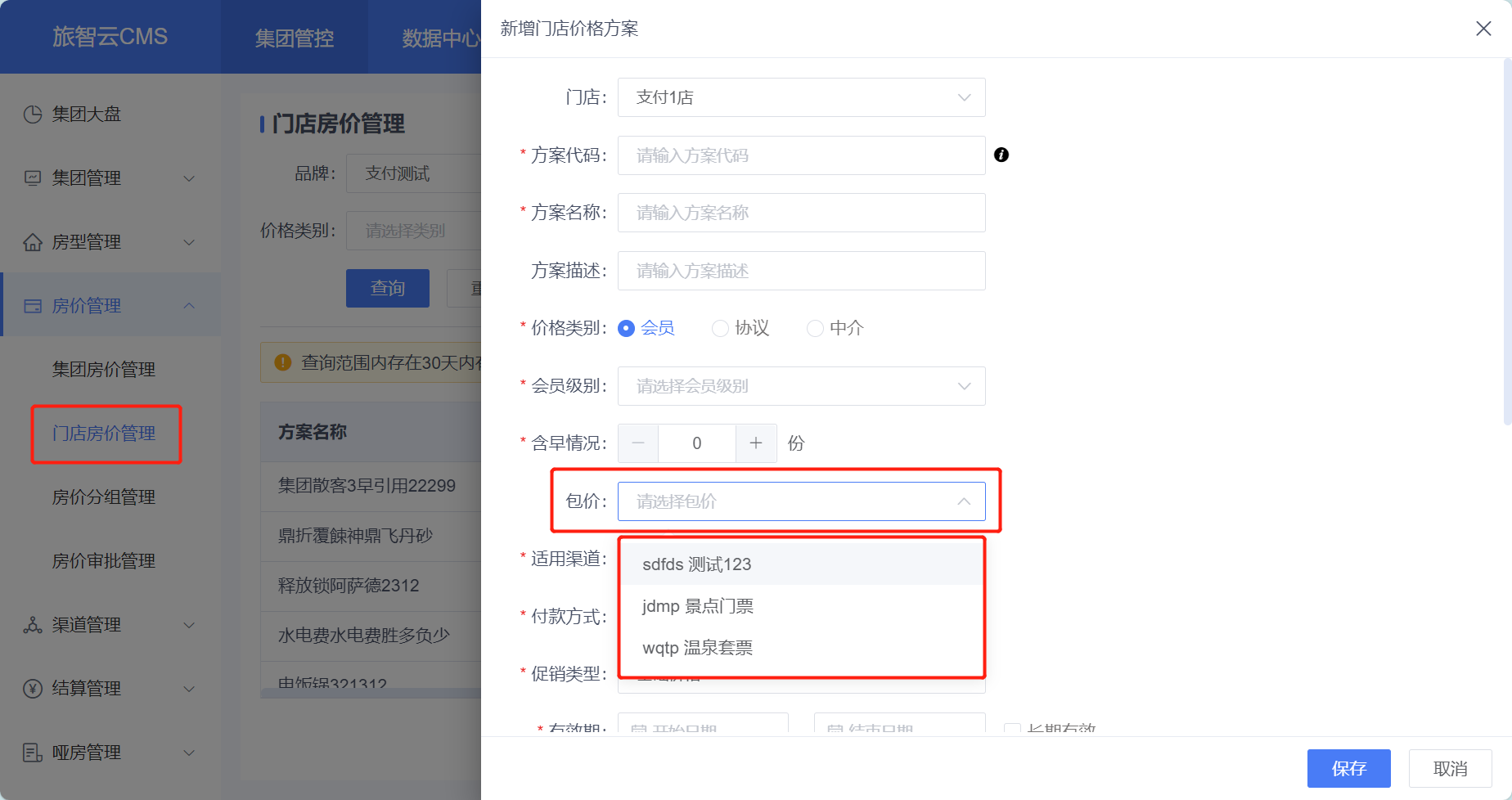Viewport: 1512px width, 800px height.
Task: Click the 房价管理 card icon
Action: coord(33,306)
